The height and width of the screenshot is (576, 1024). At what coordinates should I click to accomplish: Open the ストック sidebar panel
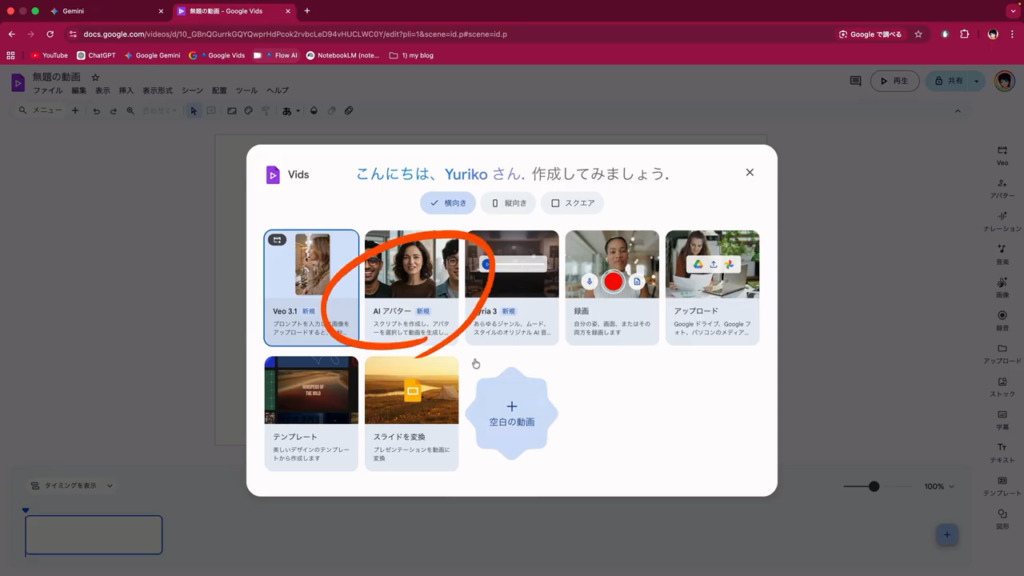click(x=1001, y=385)
